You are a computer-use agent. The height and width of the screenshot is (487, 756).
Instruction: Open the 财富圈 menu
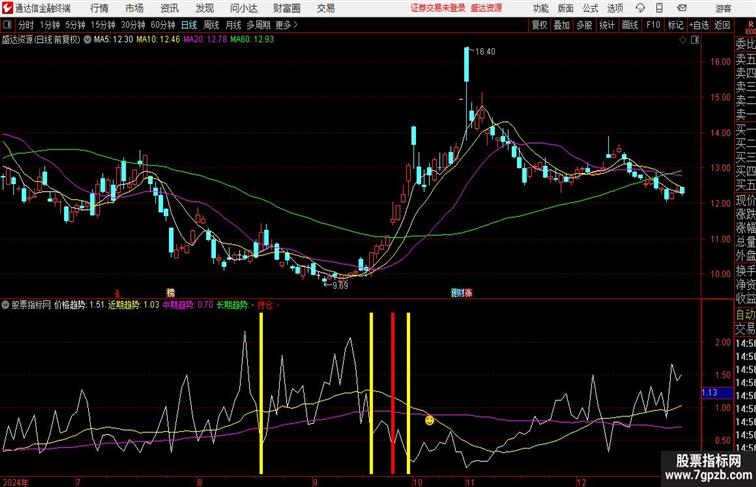[286, 8]
